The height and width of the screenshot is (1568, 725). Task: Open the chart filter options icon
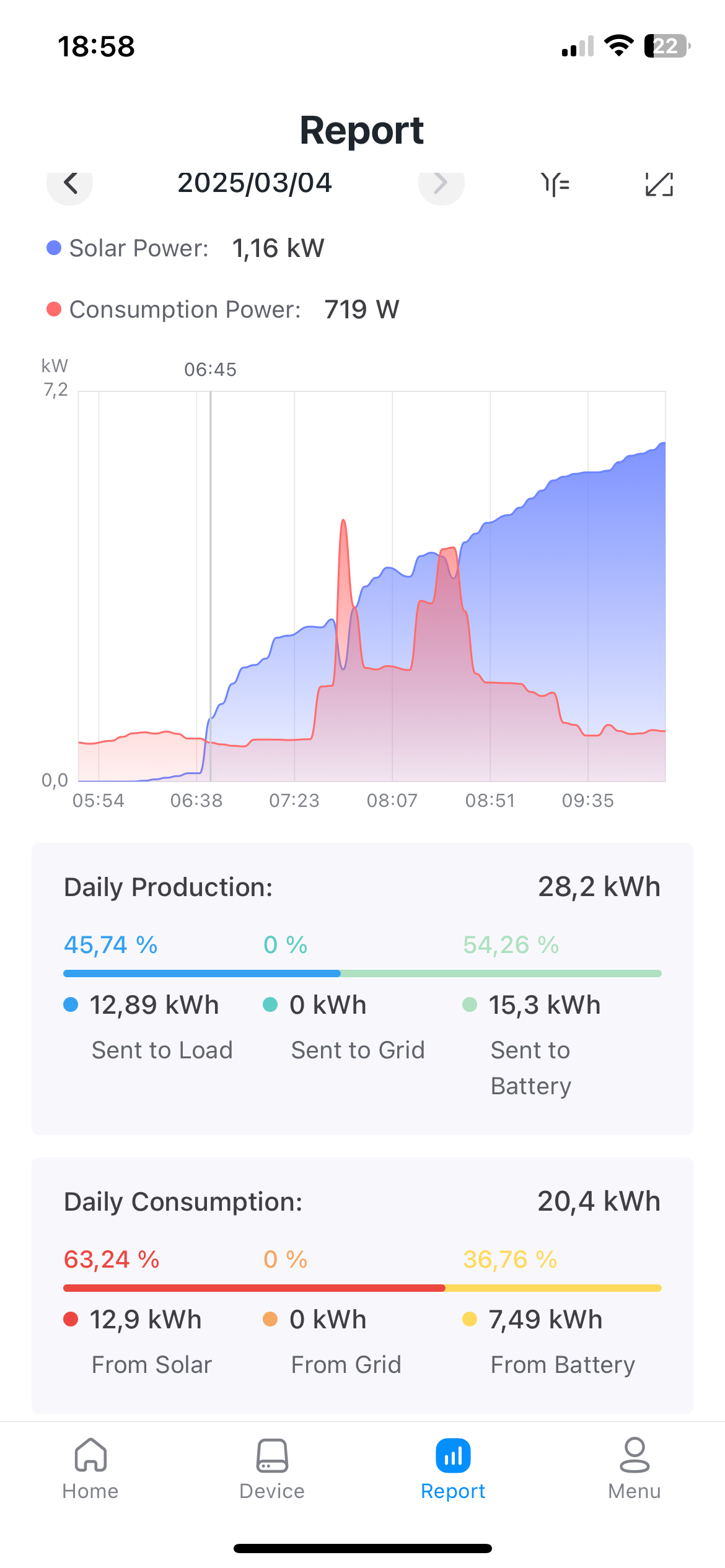coord(555,184)
